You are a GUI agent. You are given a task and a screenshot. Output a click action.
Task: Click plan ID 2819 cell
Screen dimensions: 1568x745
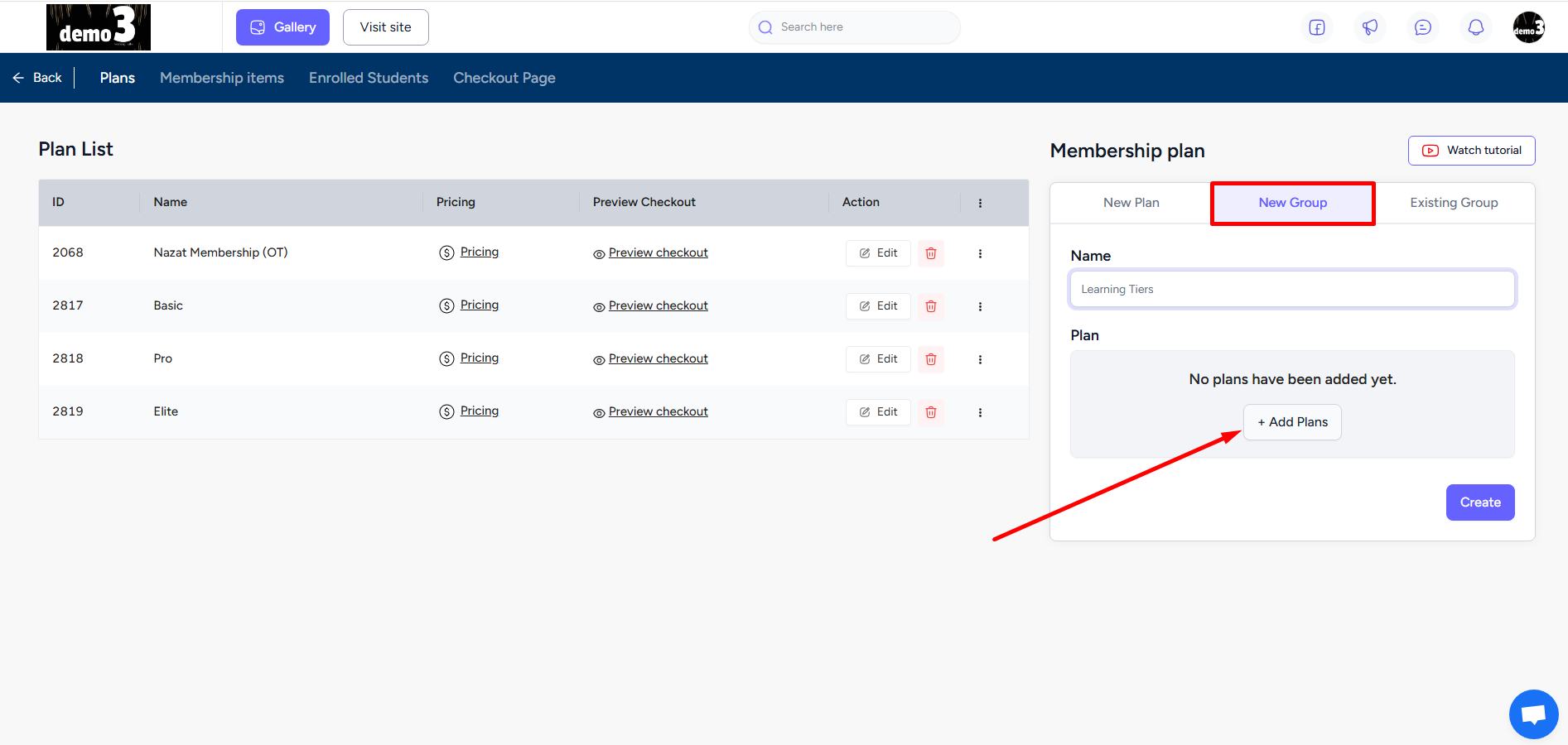[x=68, y=411]
